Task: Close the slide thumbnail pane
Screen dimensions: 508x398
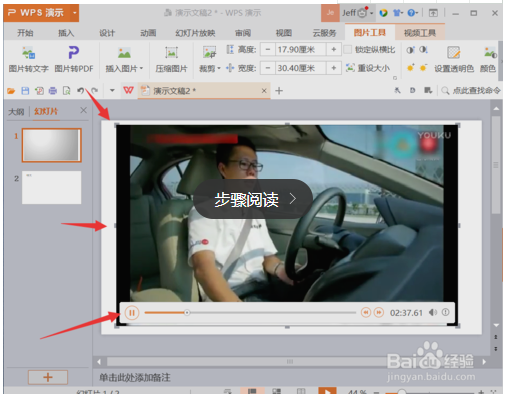Action: (x=83, y=110)
